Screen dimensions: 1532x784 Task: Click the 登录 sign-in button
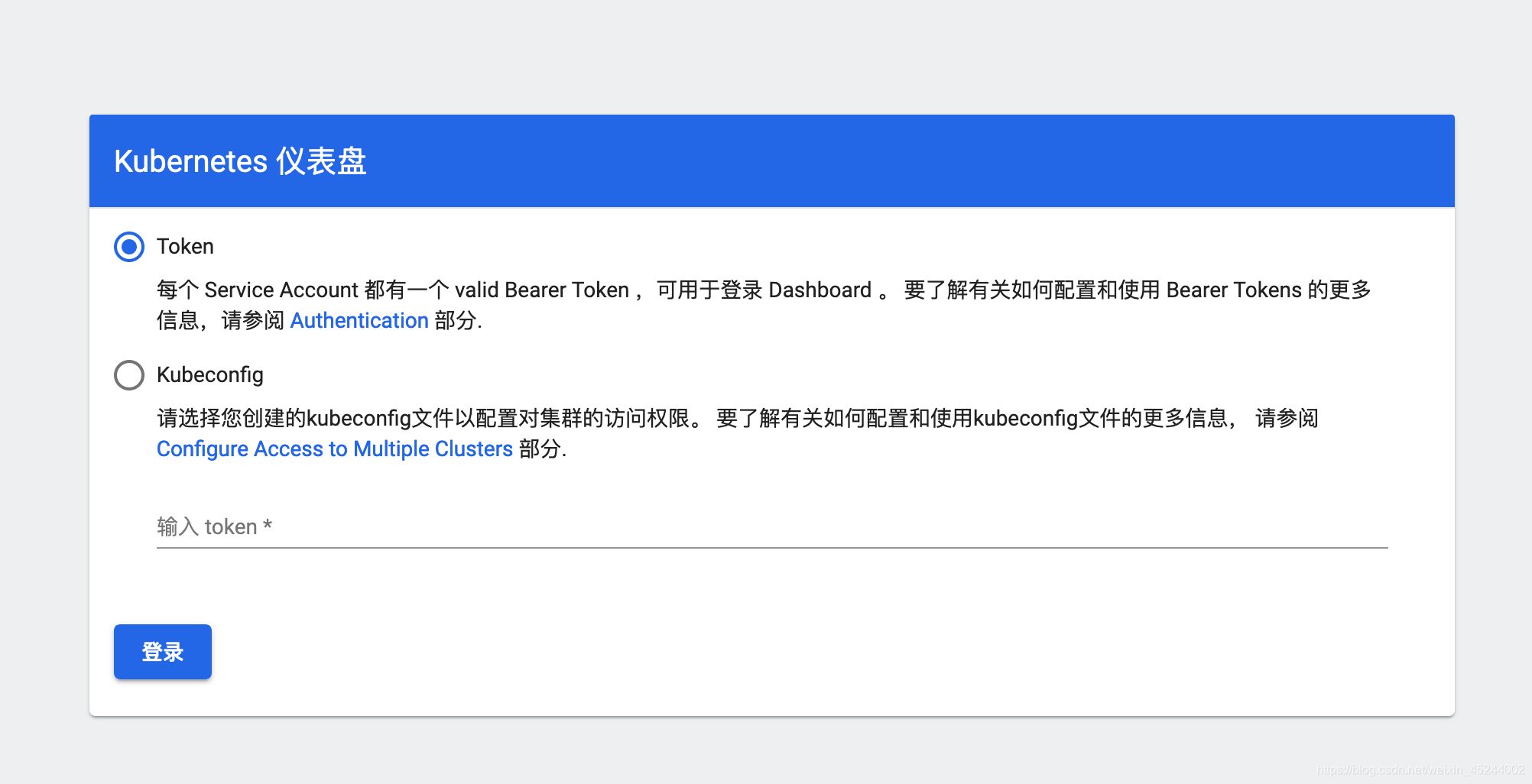point(163,652)
